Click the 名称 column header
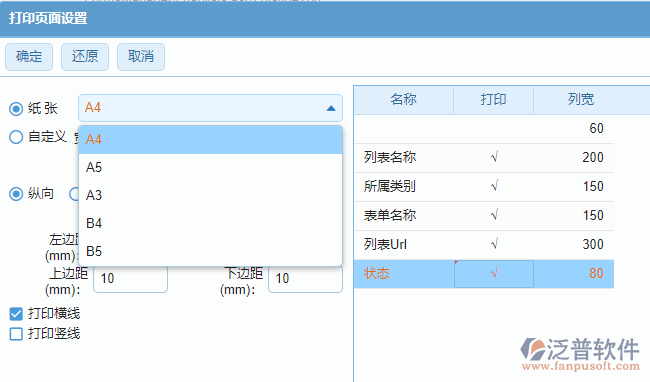 403,99
